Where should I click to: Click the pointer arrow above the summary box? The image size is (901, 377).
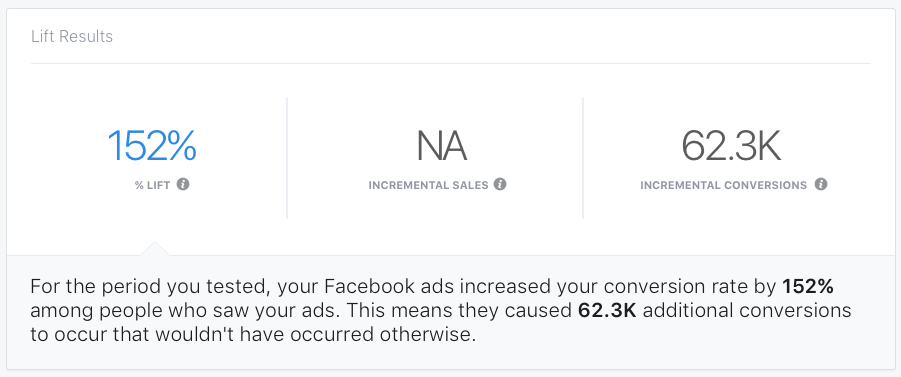pyautogui.click(x=154, y=249)
